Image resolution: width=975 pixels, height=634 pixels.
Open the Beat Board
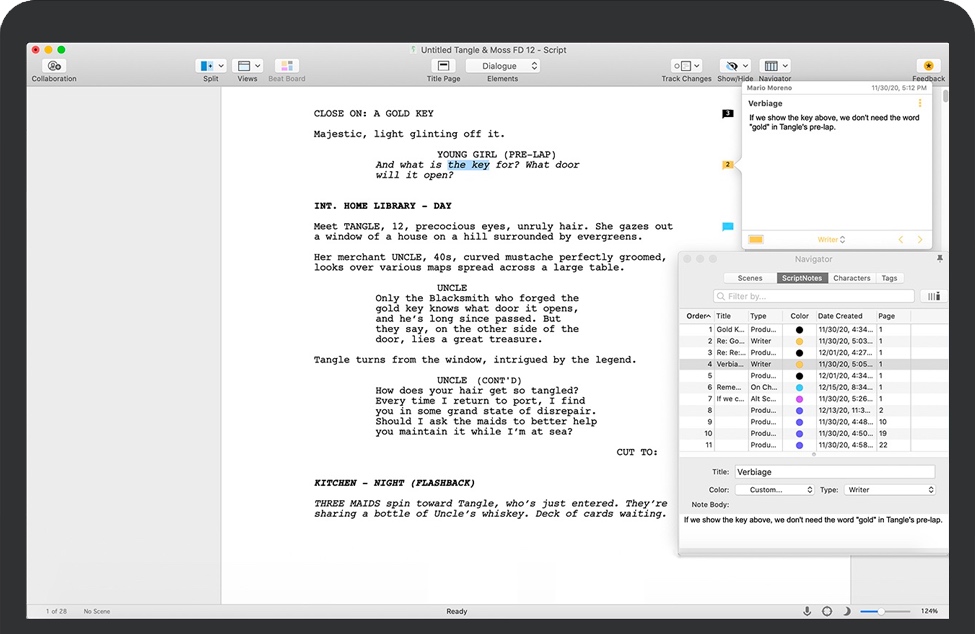click(286, 64)
